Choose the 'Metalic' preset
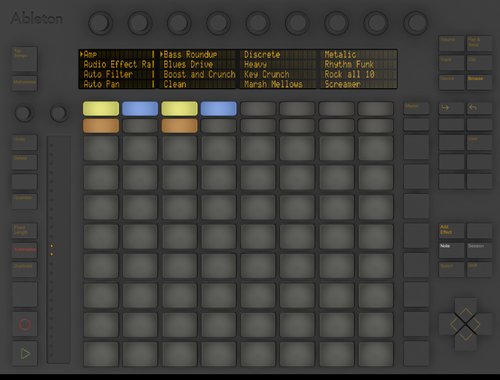Viewport: 500px width, 380px height. 340,54
